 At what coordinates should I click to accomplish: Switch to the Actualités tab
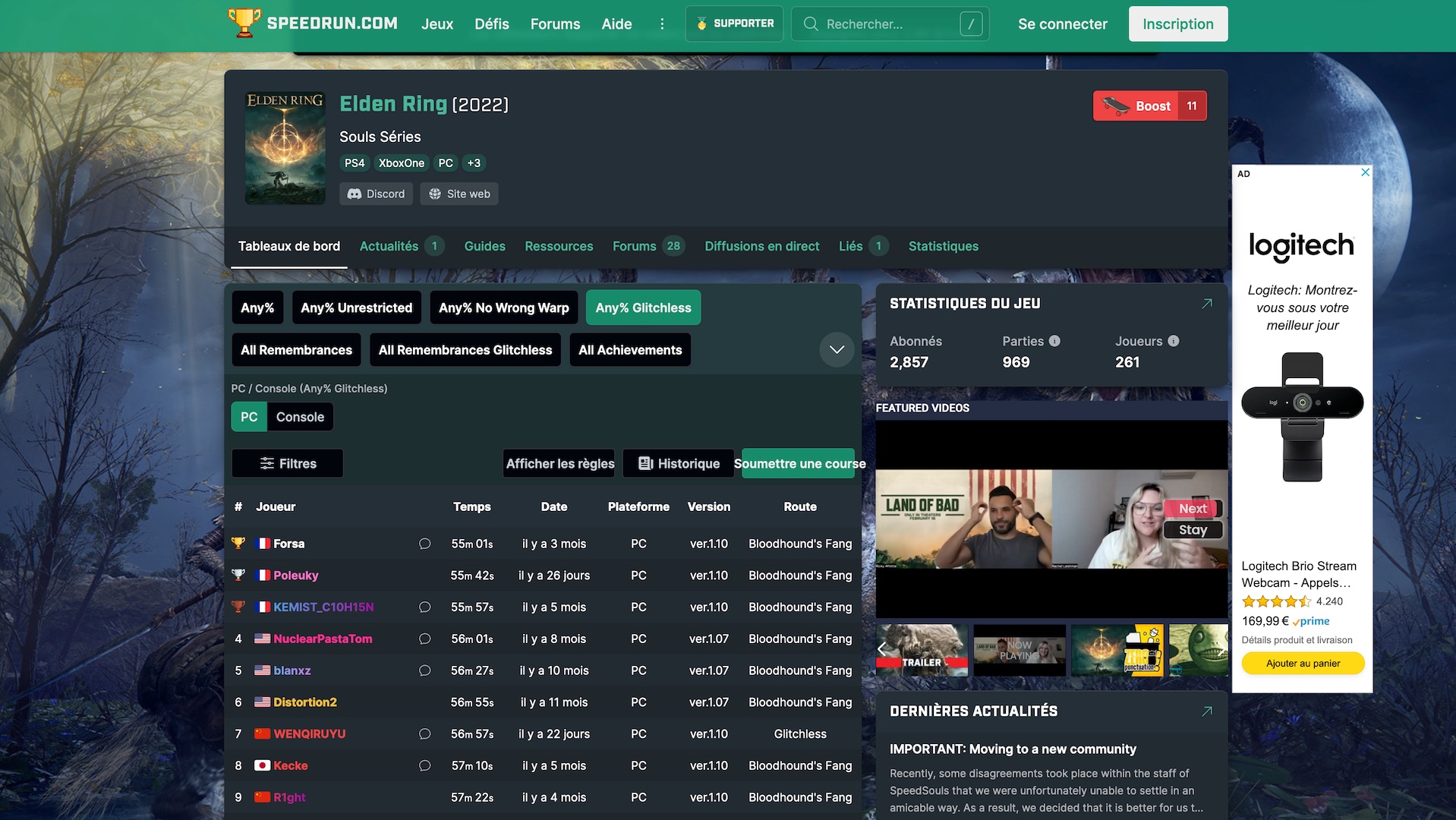401,246
